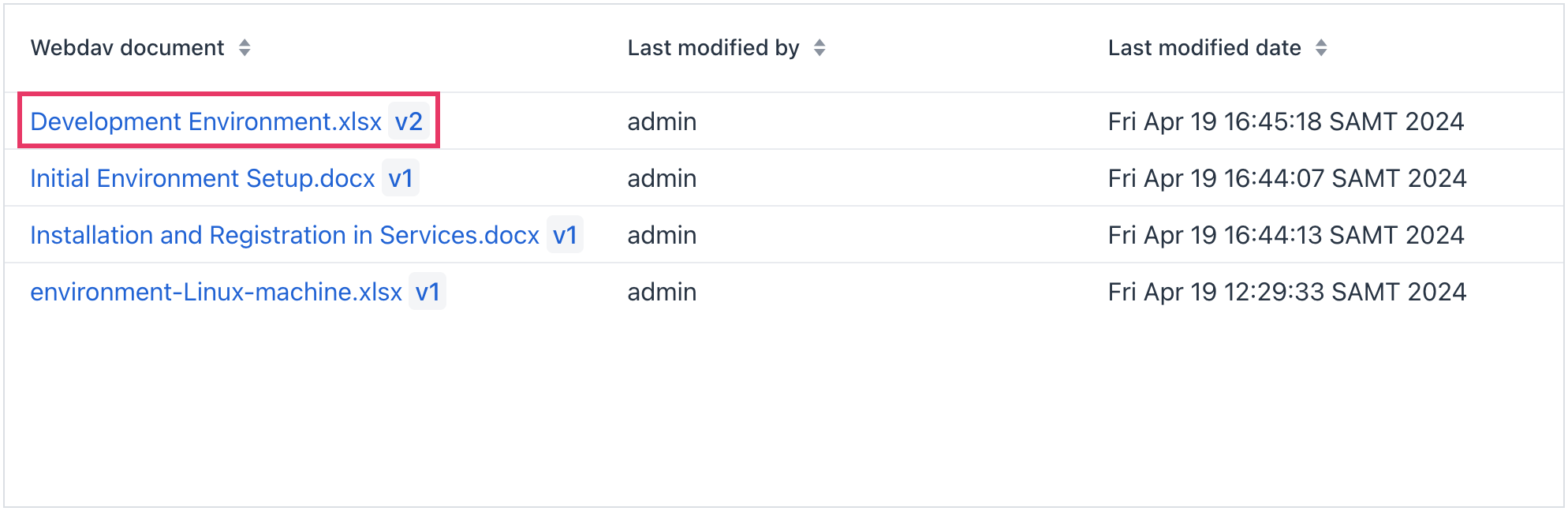
Task: Click the v2 version badge of Development Environment.xlsx
Action: [x=409, y=121]
